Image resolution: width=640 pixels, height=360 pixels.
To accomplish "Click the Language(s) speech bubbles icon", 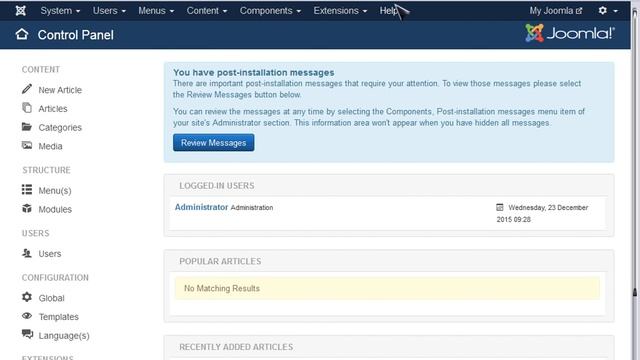I will tap(27, 334).
